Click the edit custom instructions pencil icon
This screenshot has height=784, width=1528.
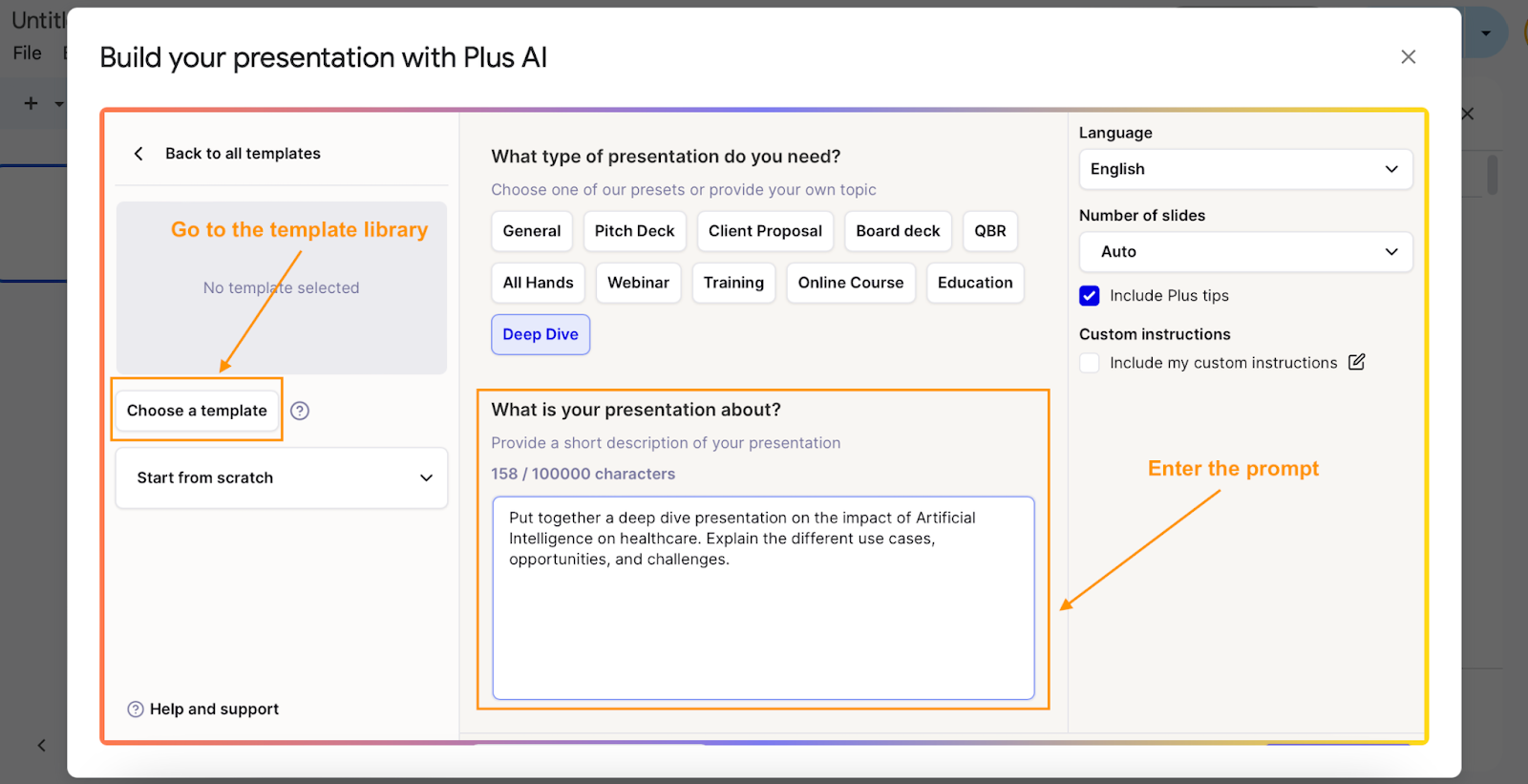tap(1356, 362)
